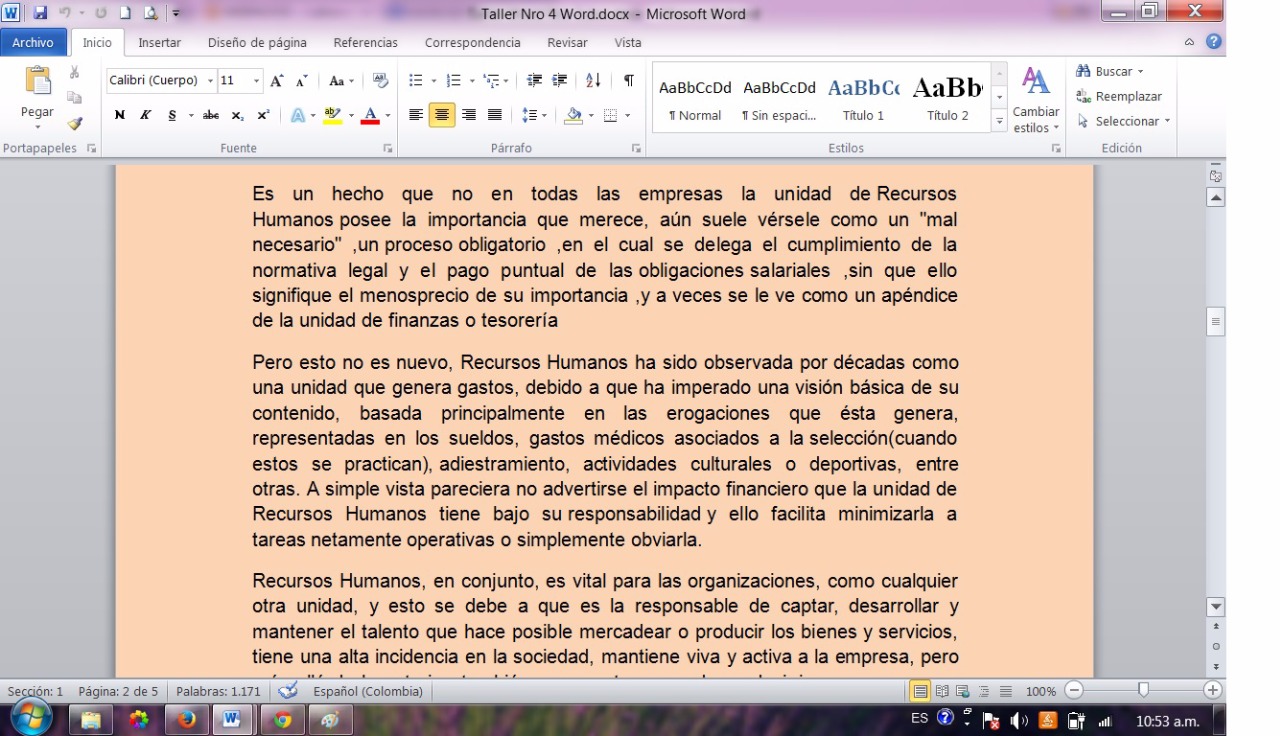Screen dimensions: 1280x736
Task: Increase font size with grow icon
Action: pos(277,81)
